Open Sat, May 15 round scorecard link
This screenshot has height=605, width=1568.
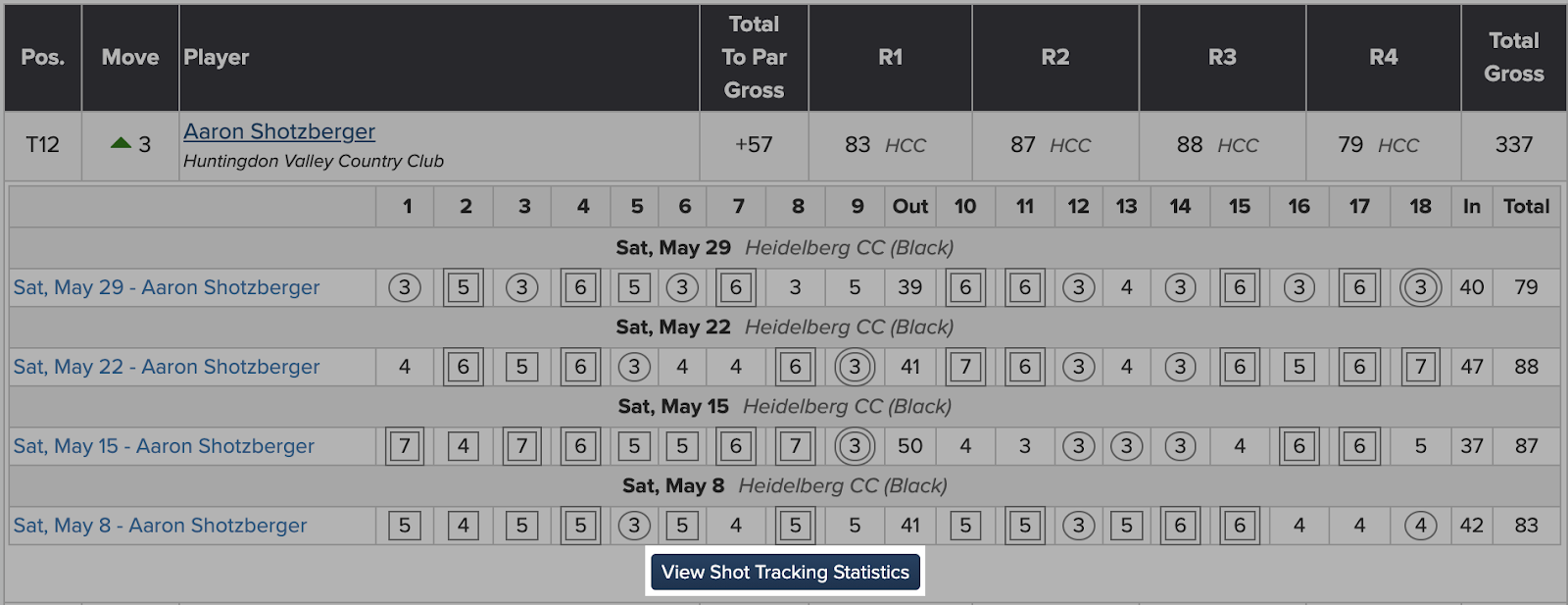pyautogui.click(x=164, y=446)
